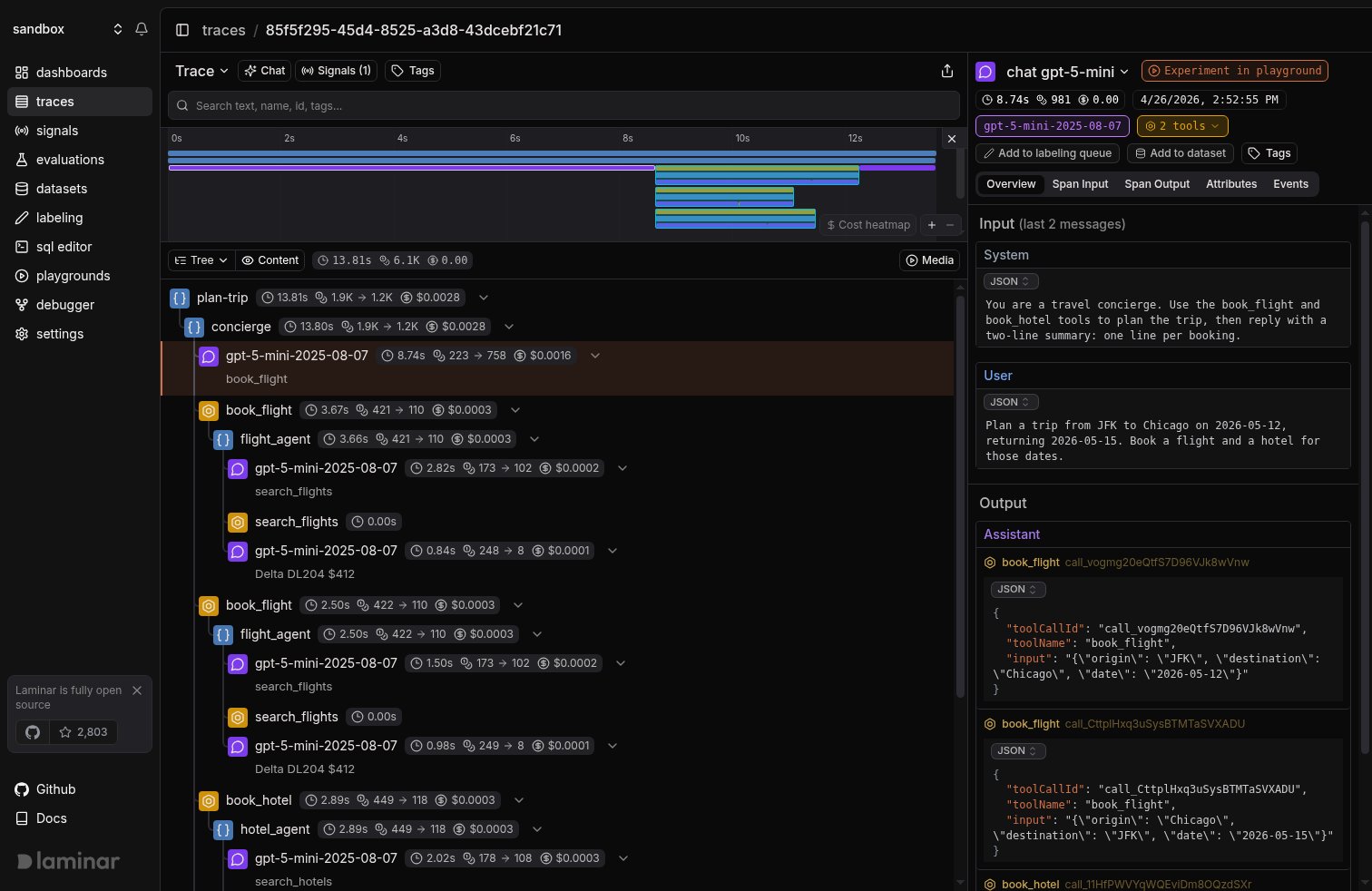Open settings in the sidebar
Screen dimensions: 1372x891
(80, 334)
